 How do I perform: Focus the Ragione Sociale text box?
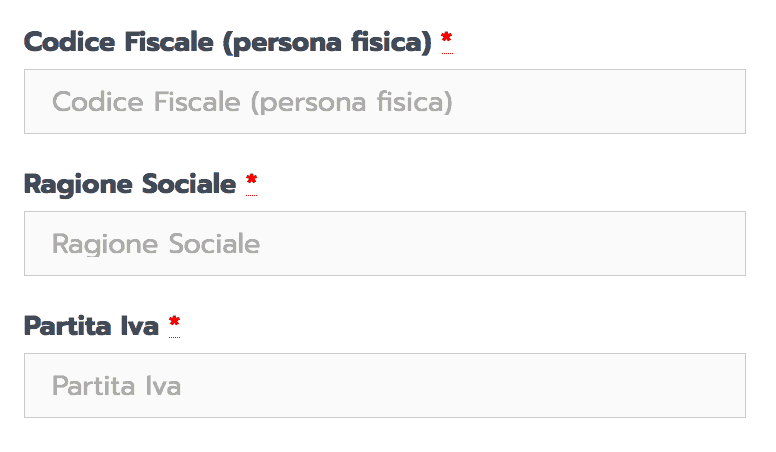tap(385, 244)
